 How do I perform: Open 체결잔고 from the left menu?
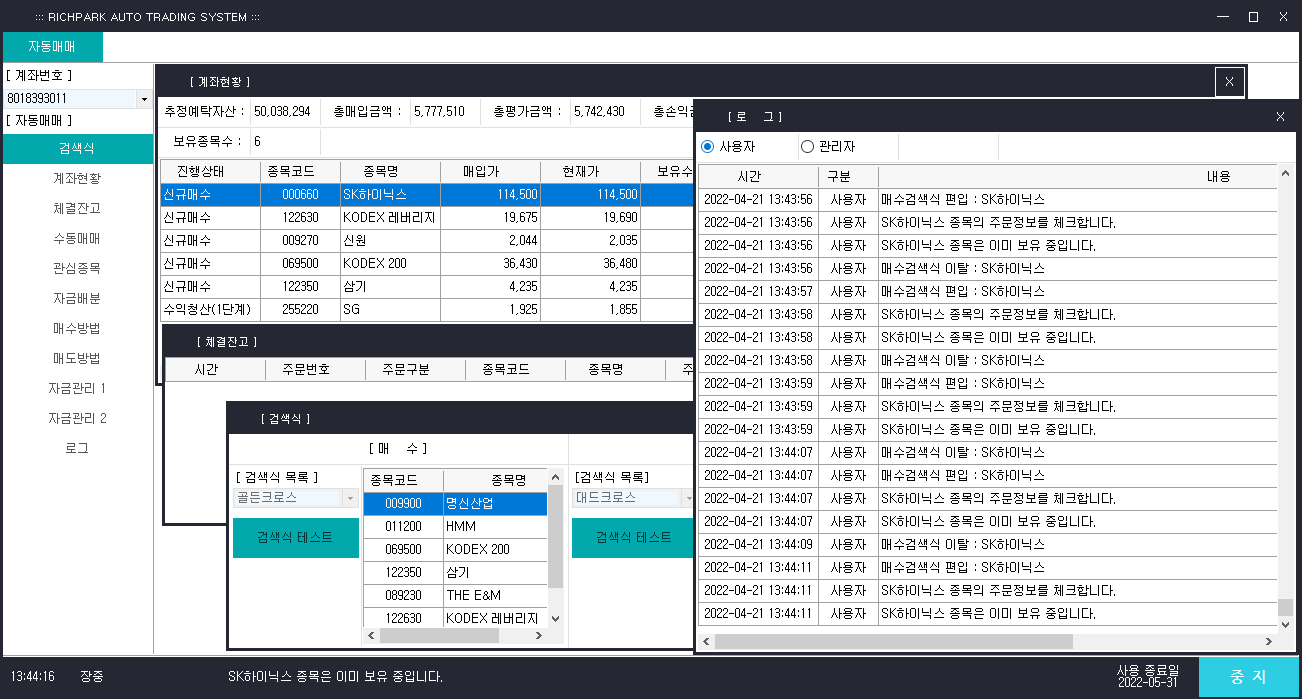pyautogui.click(x=77, y=208)
